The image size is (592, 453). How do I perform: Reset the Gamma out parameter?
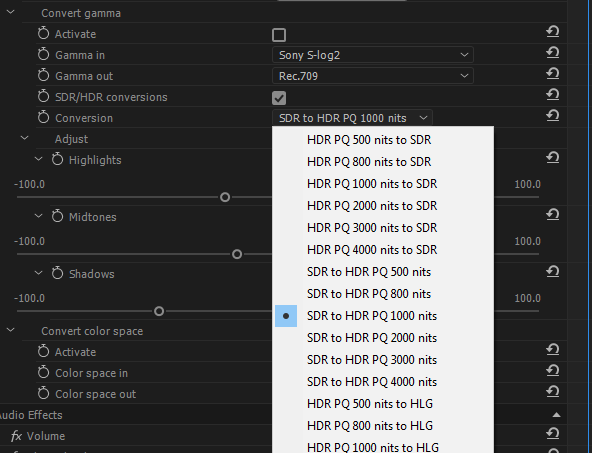[553, 73]
